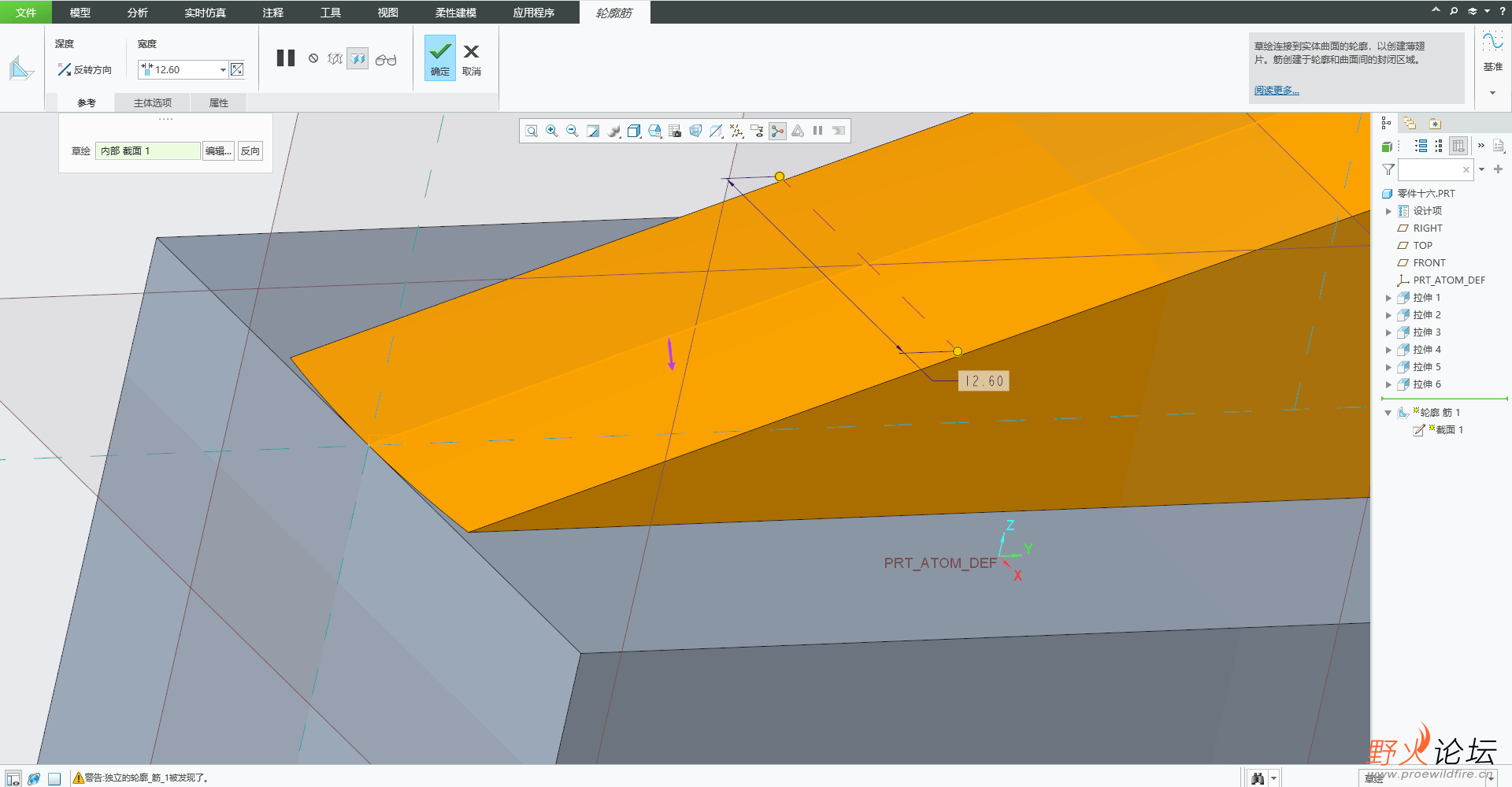Toggle the attached preview mode button
Screen dimensions: 1512x787
[358, 59]
